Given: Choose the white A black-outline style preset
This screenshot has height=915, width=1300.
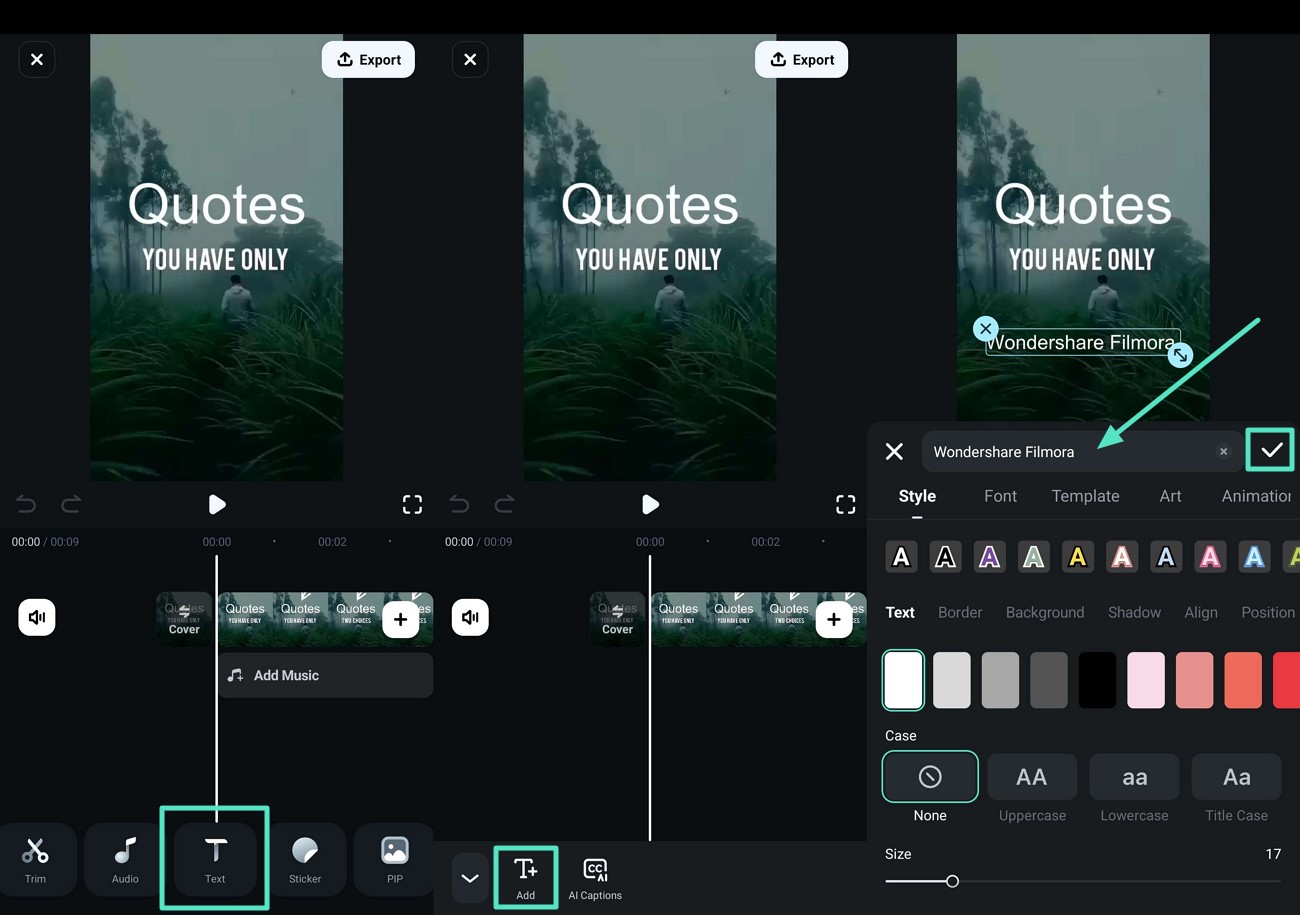Looking at the screenshot, I should tap(901, 557).
